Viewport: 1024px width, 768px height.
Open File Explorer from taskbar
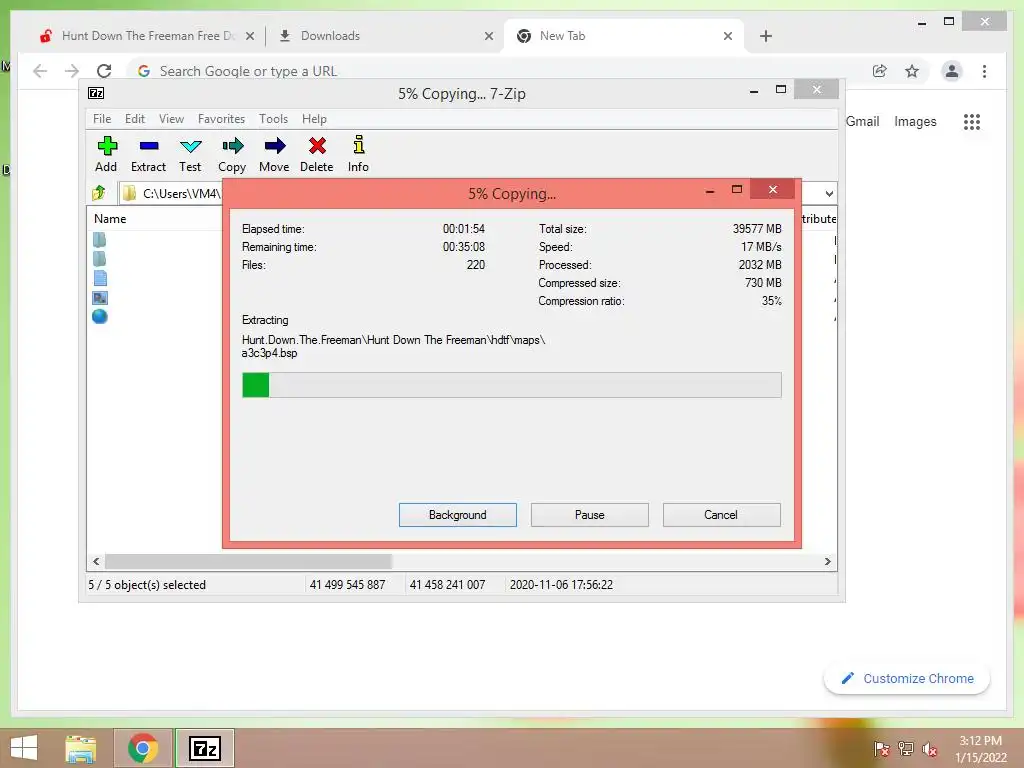coord(80,748)
